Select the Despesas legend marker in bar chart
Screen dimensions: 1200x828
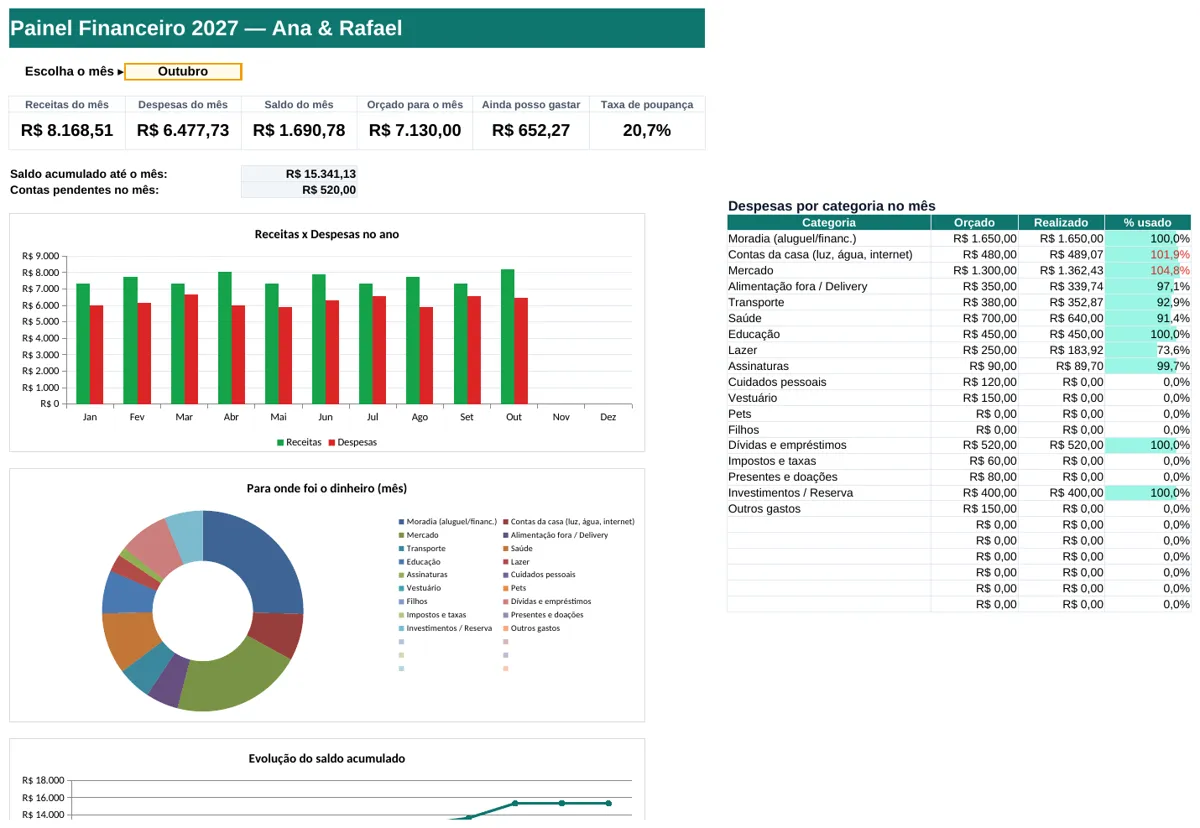333,442
